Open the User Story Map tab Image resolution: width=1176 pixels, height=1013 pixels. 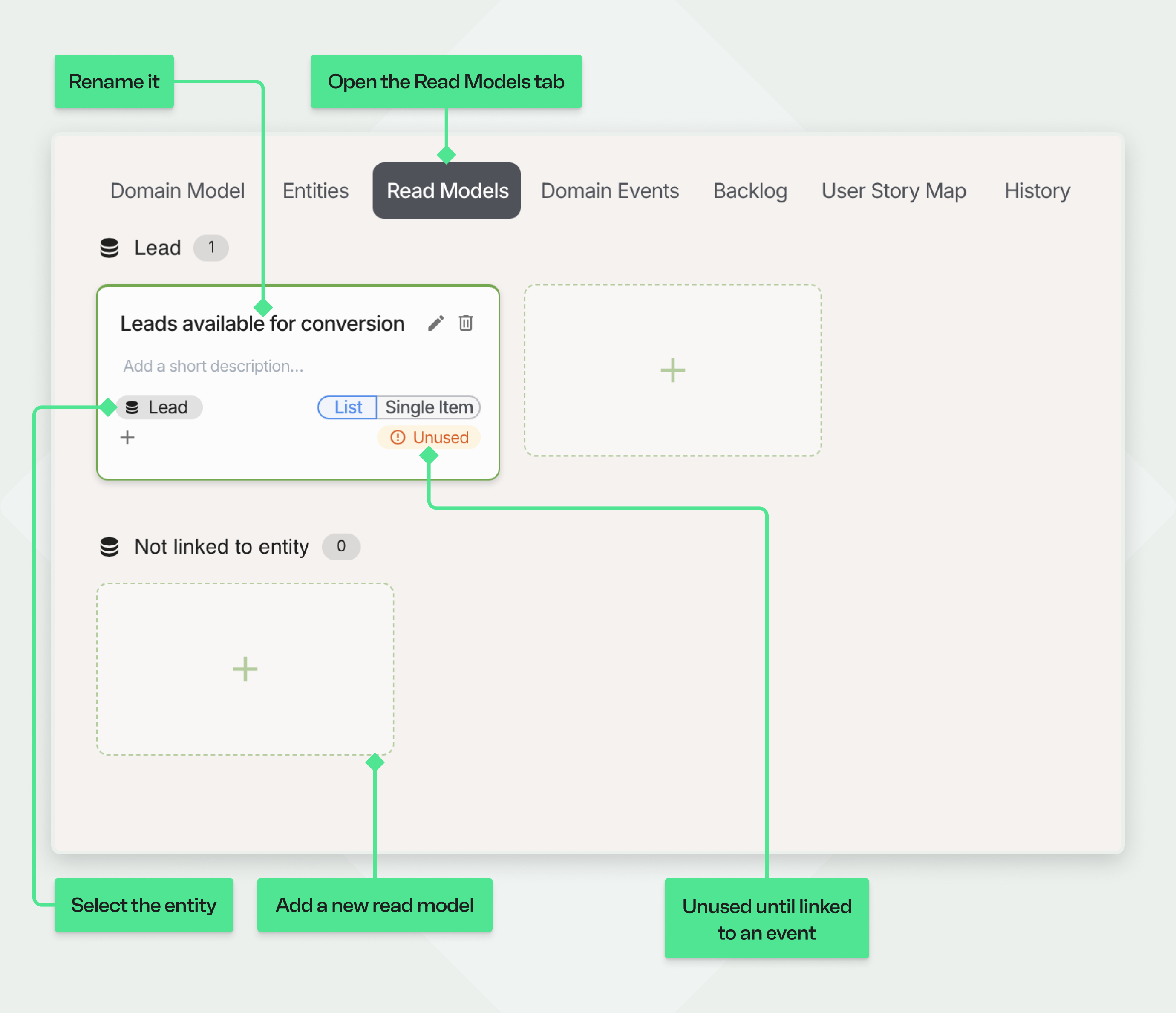pyautogui.click(x=894, y=191)
